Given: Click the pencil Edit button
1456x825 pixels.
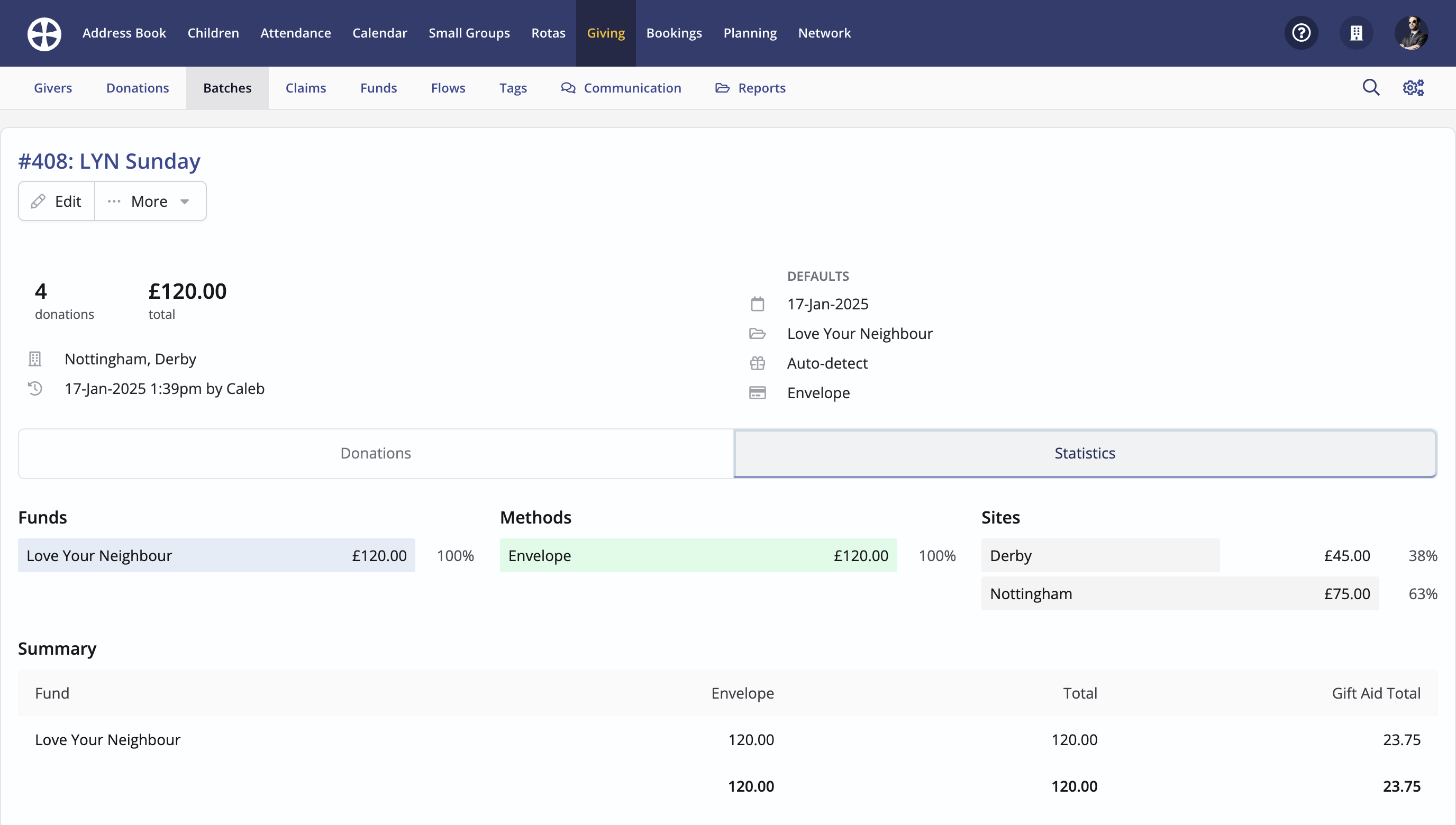Looking at the screenshot, I should point(57,201).
